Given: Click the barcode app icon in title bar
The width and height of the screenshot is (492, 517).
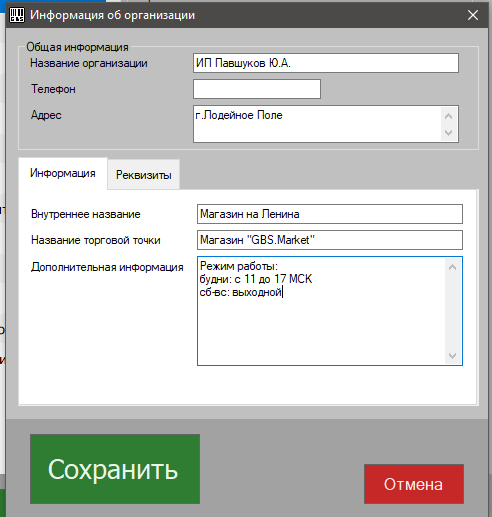Looking at the screenshot, I should (x=17, y=15).
